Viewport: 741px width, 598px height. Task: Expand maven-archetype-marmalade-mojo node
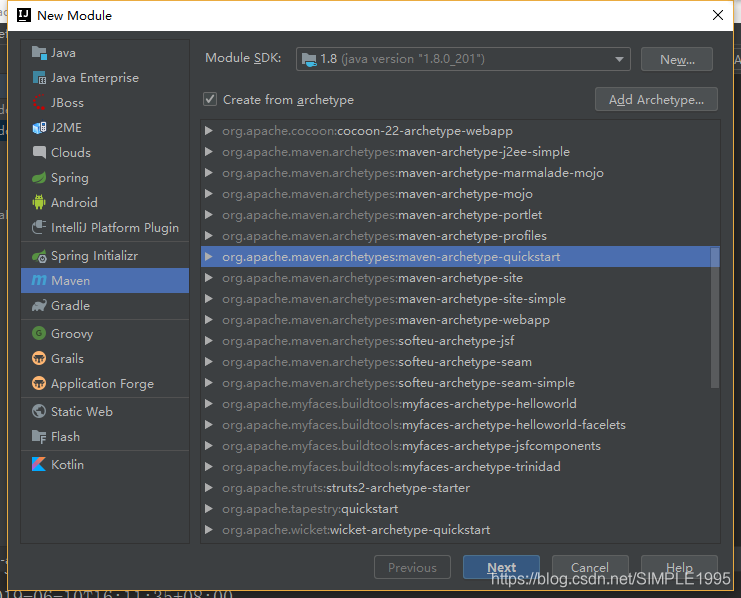[x=208, y=173]
